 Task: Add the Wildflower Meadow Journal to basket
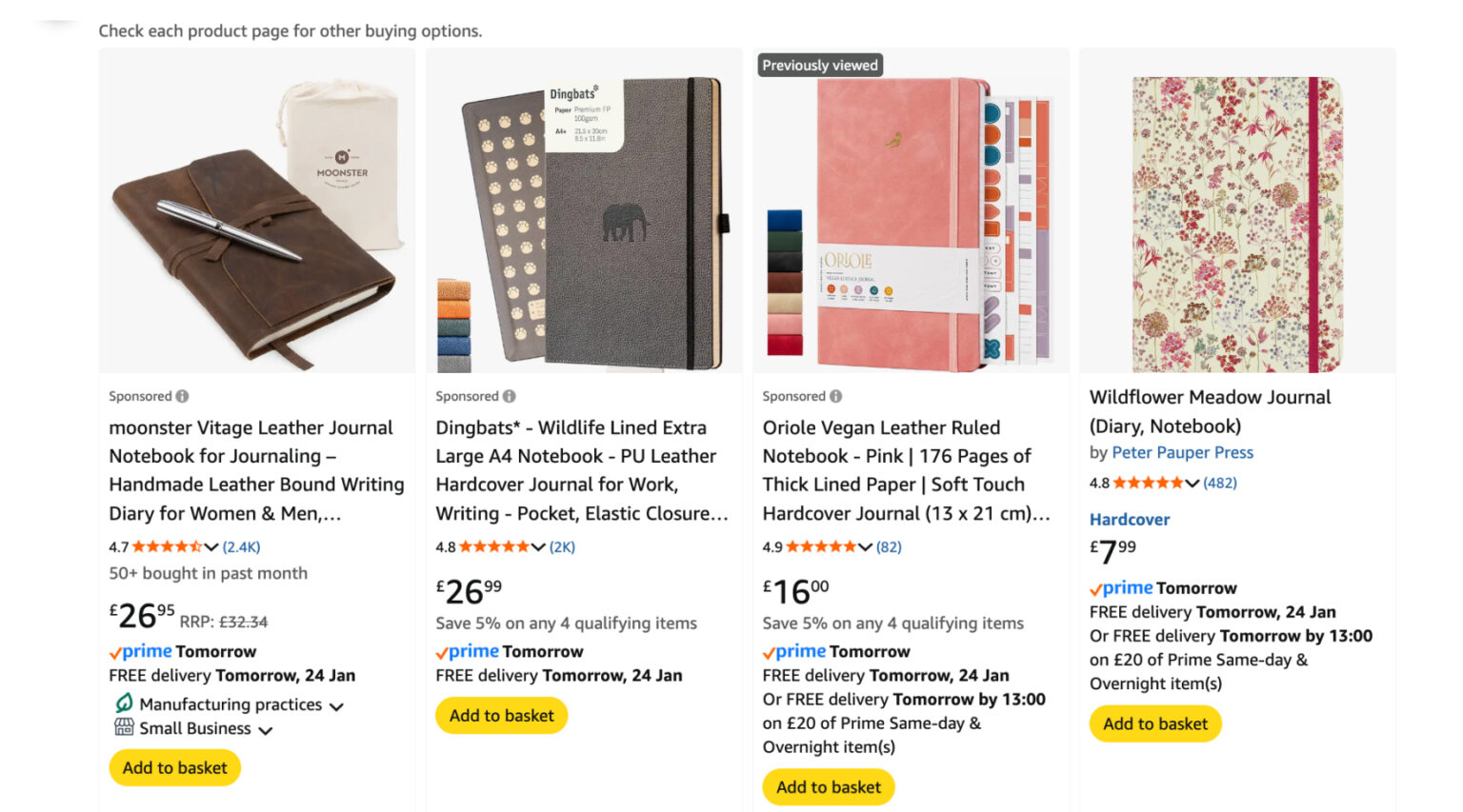[1154, 723]
